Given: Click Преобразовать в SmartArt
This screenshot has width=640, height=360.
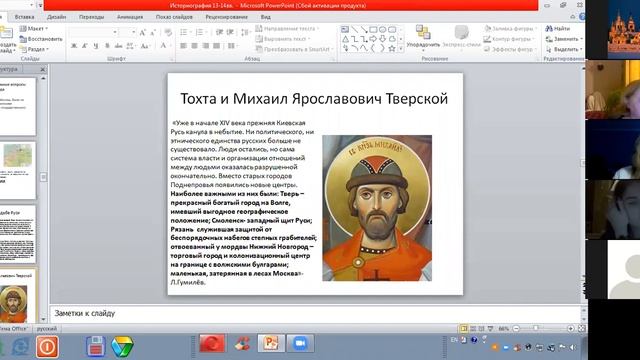Looking at the screenshot, I should tap(294, 49).
